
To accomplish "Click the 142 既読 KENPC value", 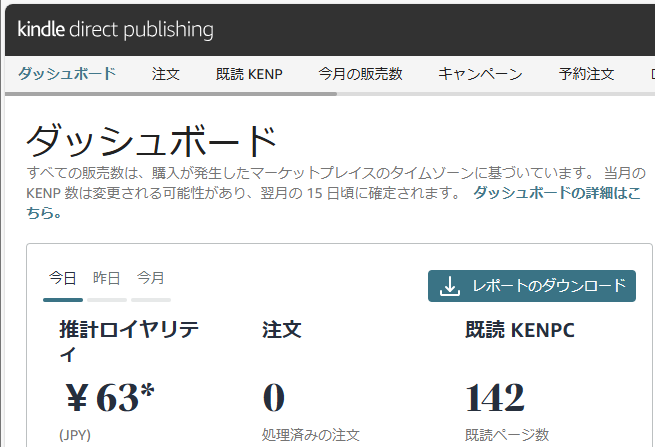I will [x=495, y=397].
